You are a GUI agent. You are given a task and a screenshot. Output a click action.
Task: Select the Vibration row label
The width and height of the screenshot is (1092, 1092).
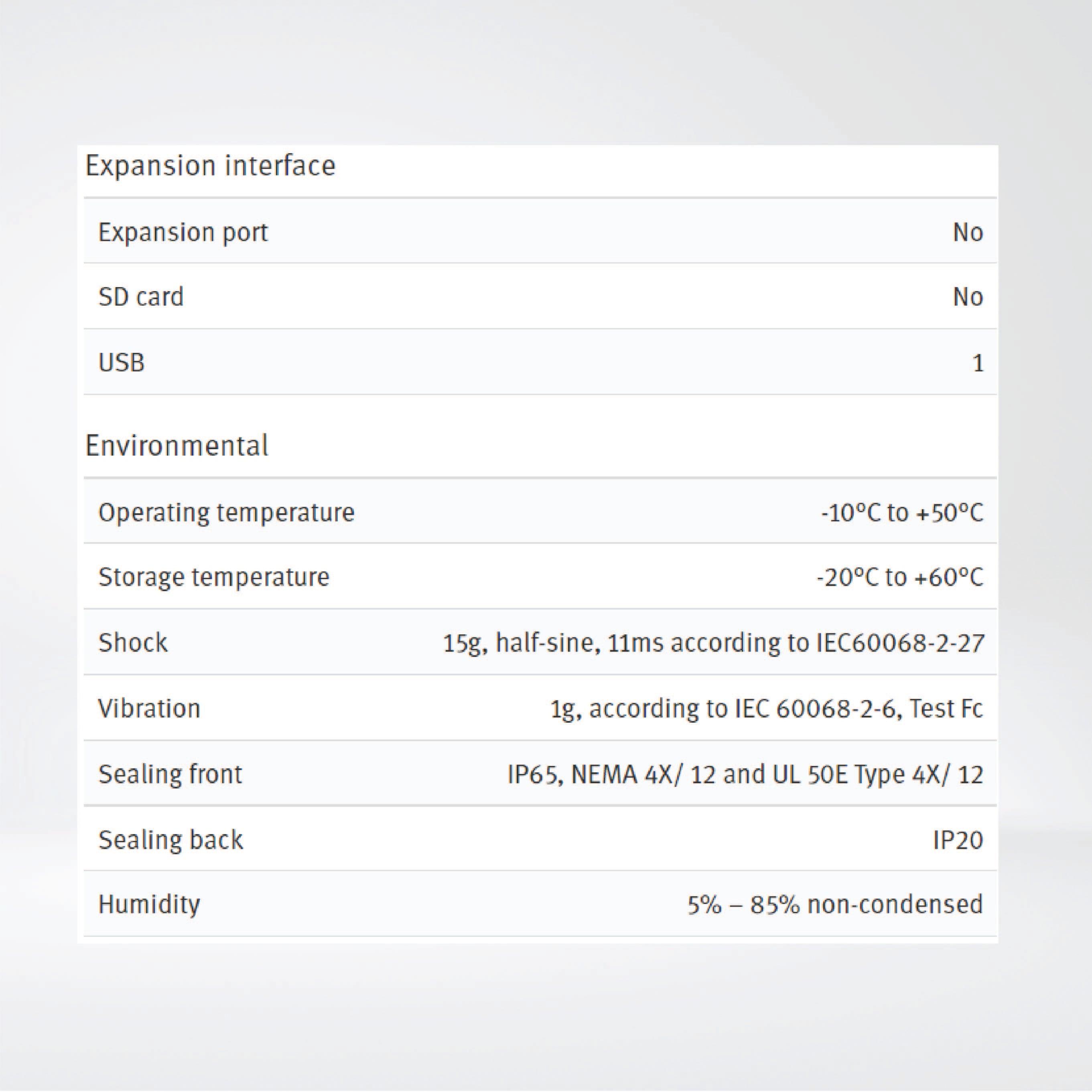149,708
